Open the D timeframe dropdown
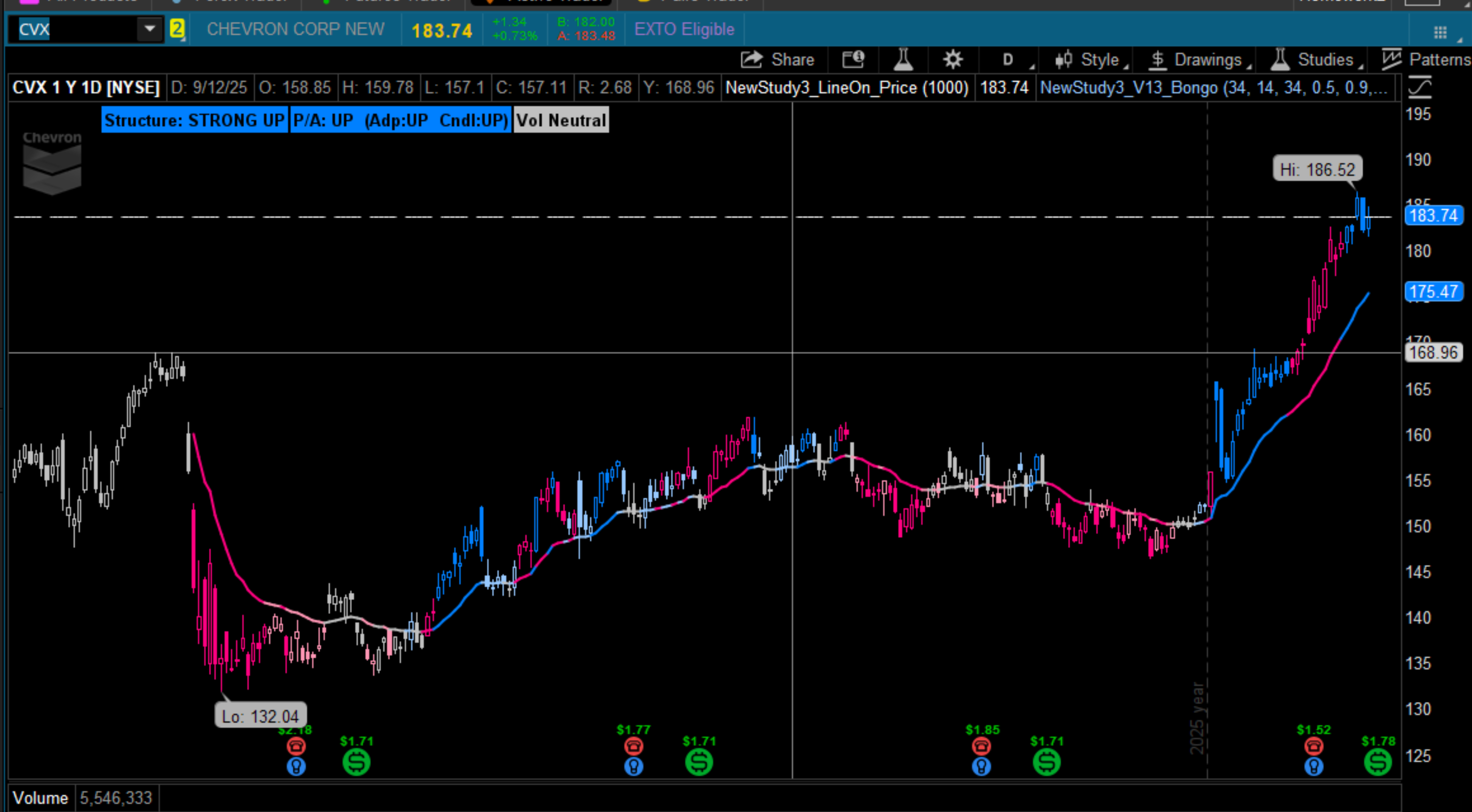The width and height of the screenshot is (1472, 812). (x=1009, y=59)
